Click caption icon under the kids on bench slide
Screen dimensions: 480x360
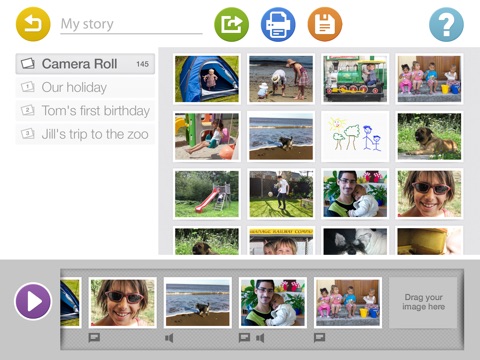point(319,338)
